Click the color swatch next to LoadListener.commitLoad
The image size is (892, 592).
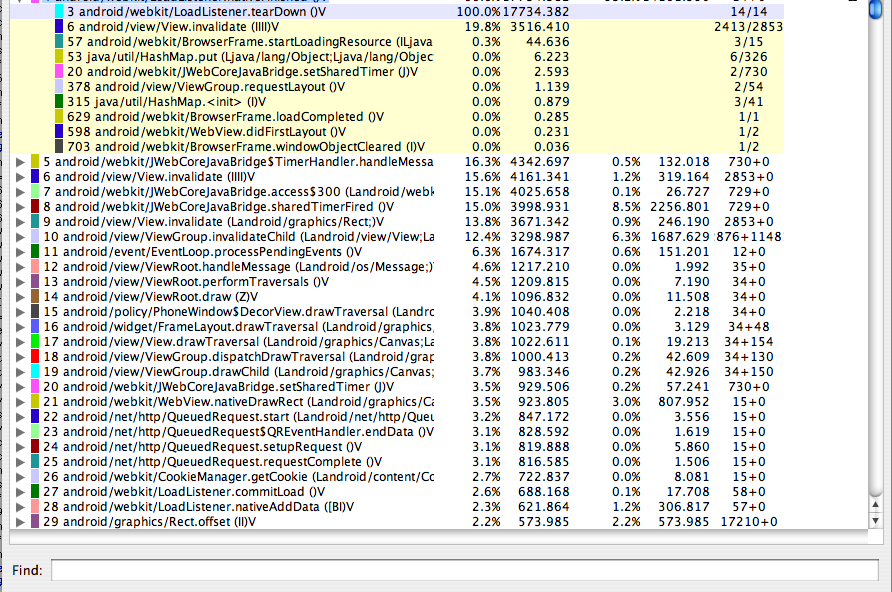point(35,491)
